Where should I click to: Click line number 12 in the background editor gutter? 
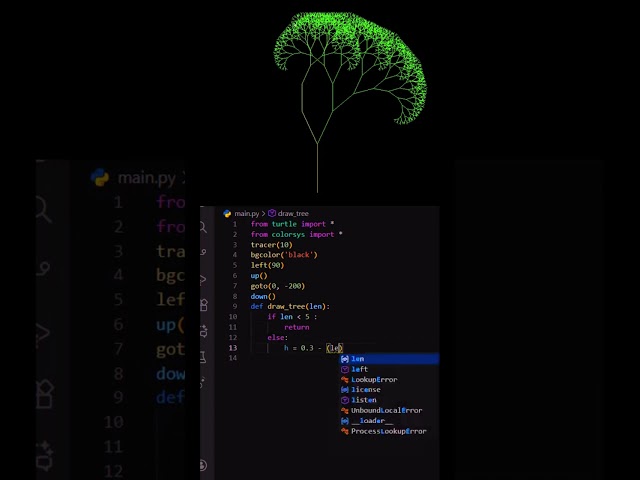click(x=113, y=471)
